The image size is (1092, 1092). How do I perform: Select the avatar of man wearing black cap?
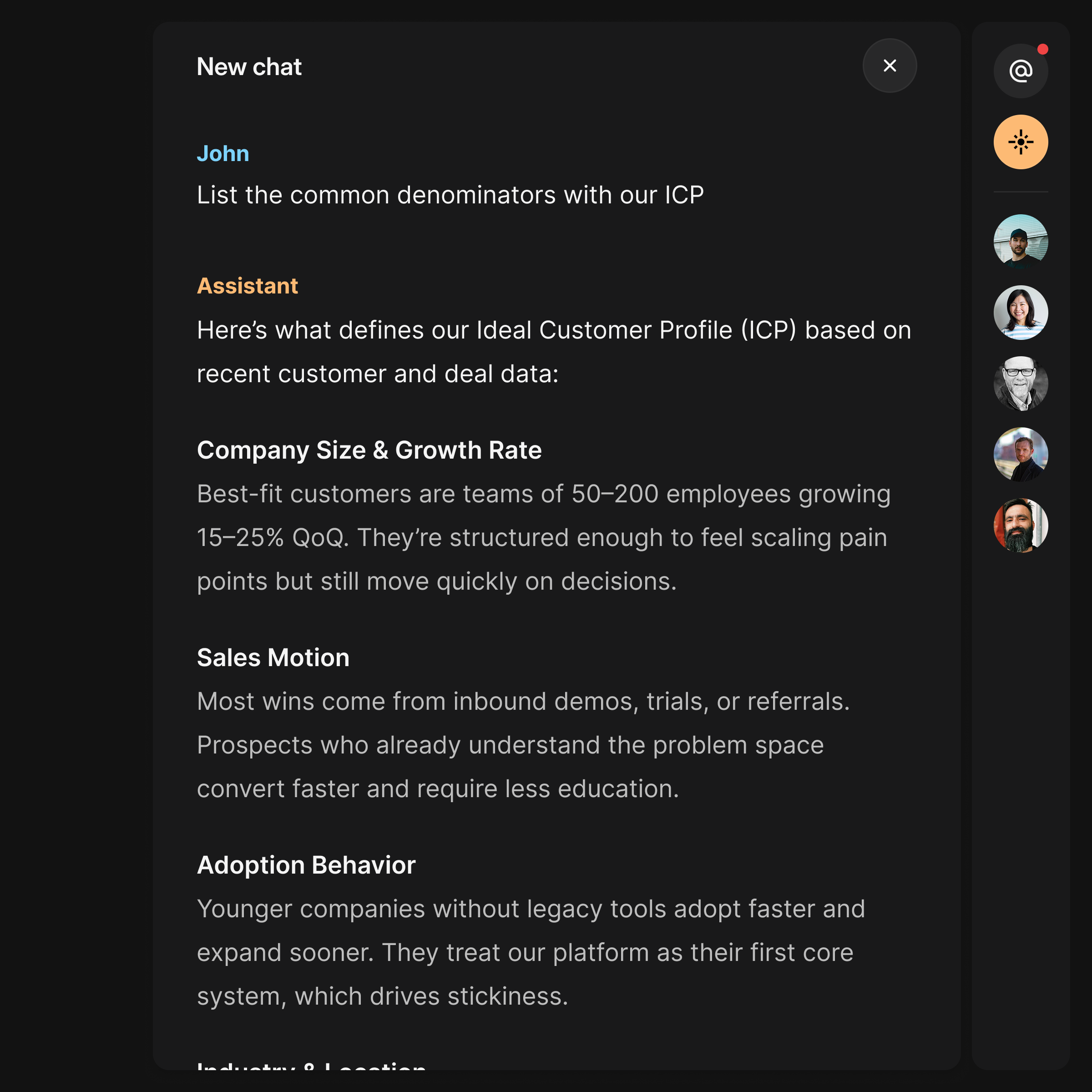[x=1020, y=241]
